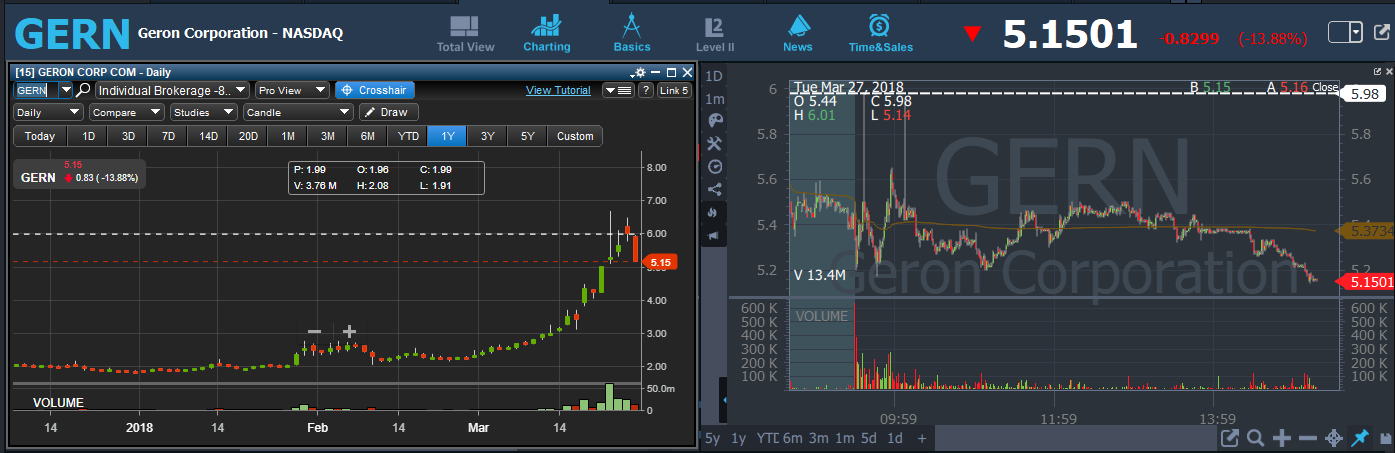
Task: Select 1D period in right chart sidebar
Action: pyautogui.click(x=714, y=76)
